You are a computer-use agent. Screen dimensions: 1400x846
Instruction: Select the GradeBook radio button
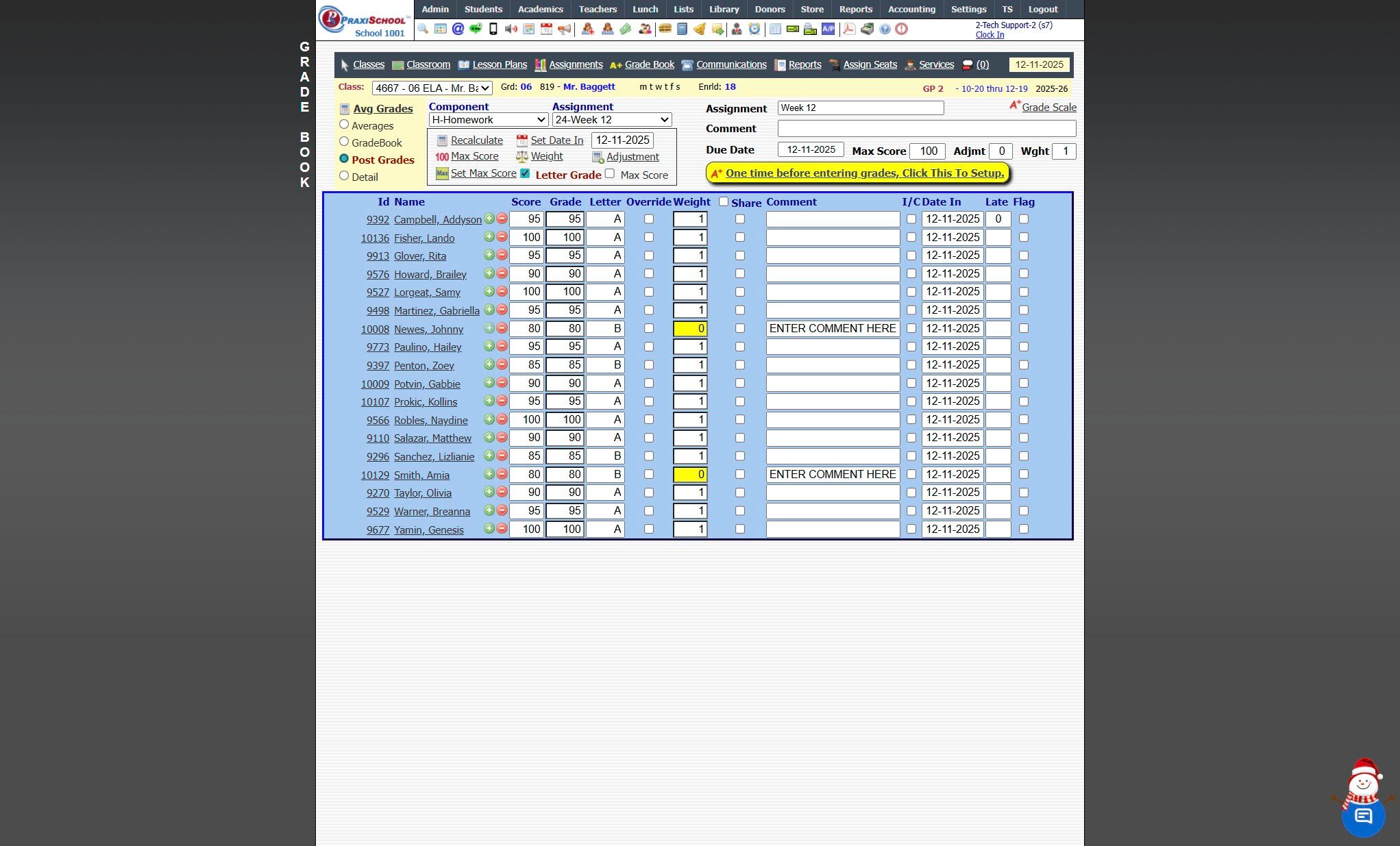(344, 142)
